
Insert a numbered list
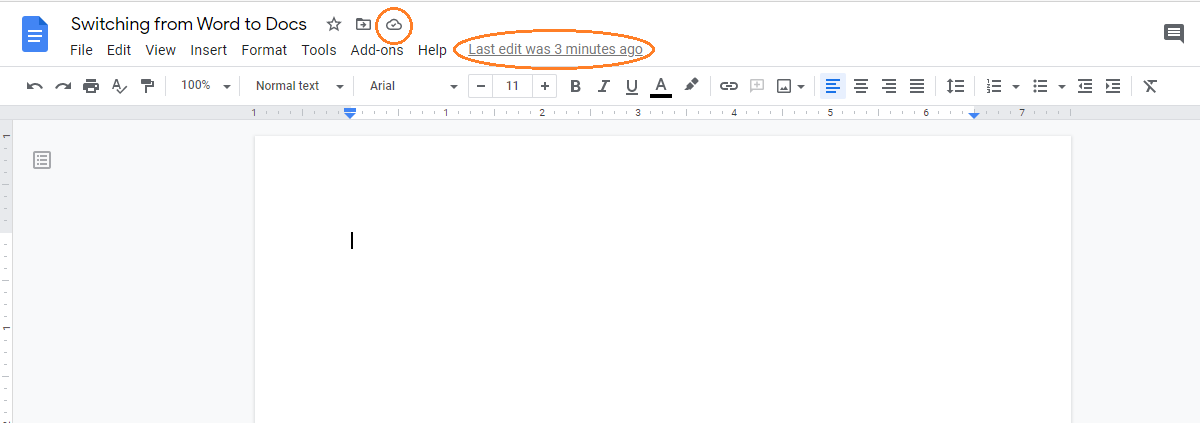point(994,86)
